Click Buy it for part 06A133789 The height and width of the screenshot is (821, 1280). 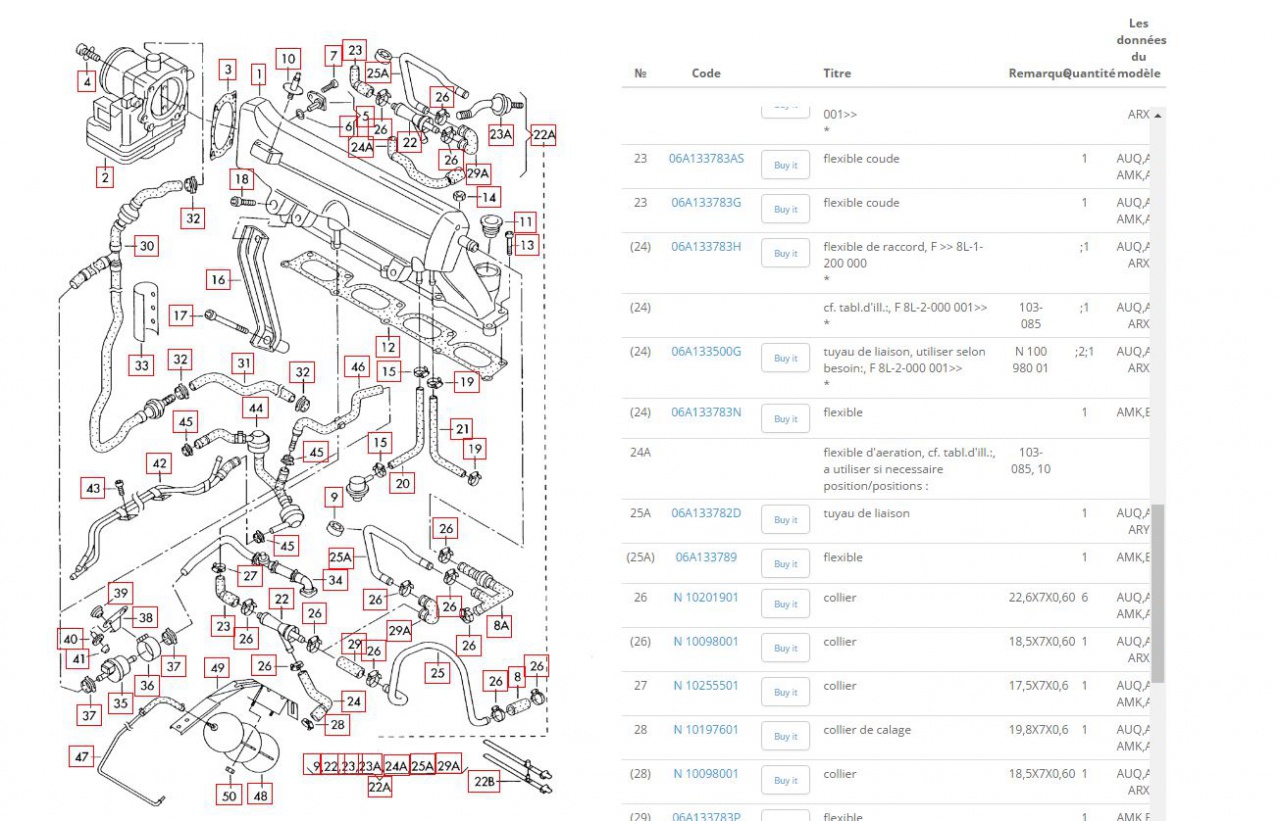[785, 564]
